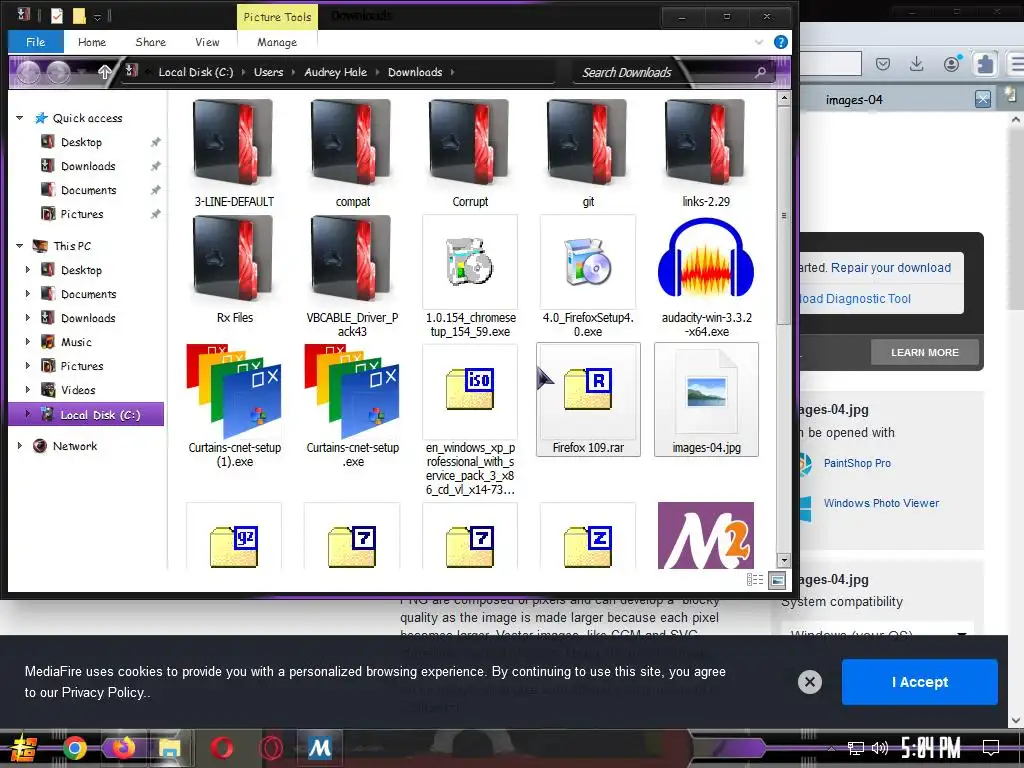The width and height of the screenshot is (1024, 768).
Task: Expand Desktop under This PC
Action: point(27,270)
